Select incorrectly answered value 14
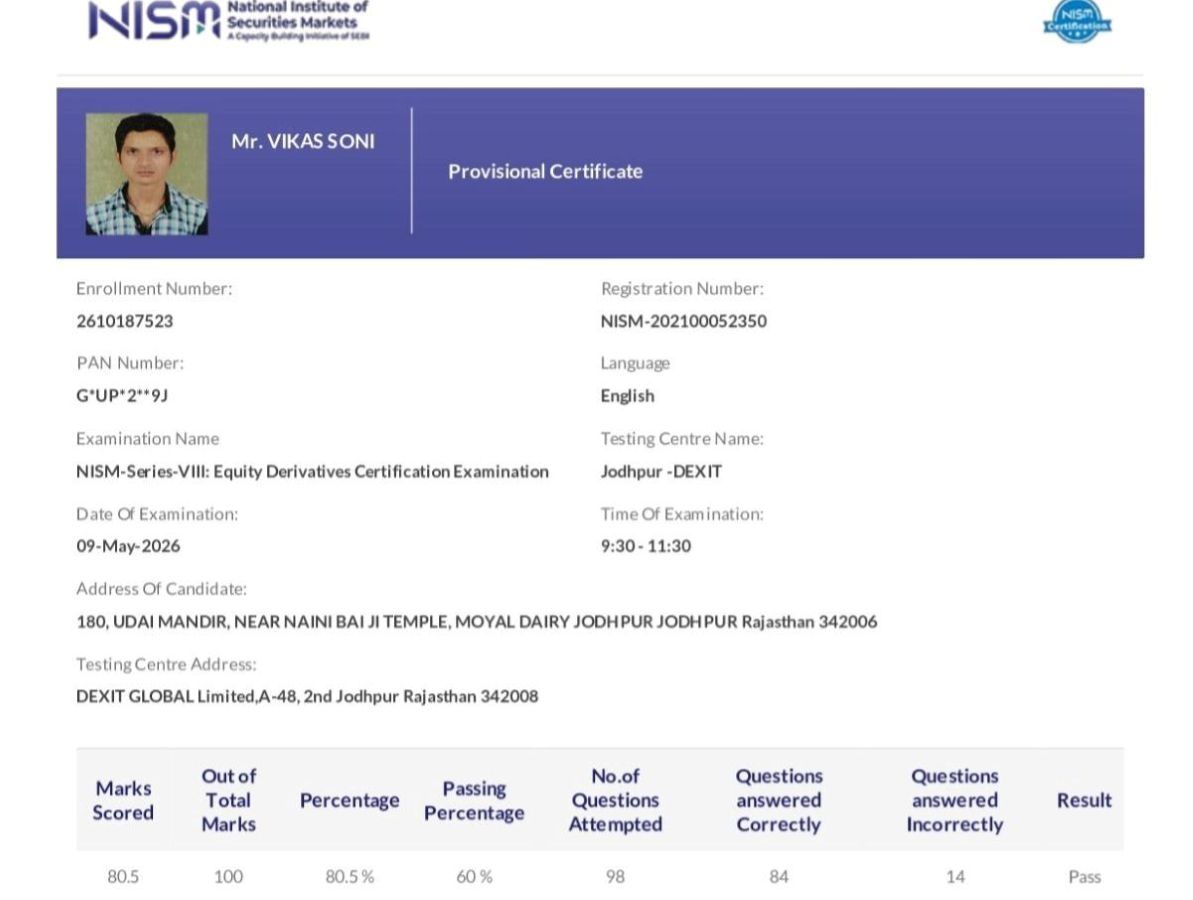The height and width of the screenshot is (900, 1193). pos(955,876)
